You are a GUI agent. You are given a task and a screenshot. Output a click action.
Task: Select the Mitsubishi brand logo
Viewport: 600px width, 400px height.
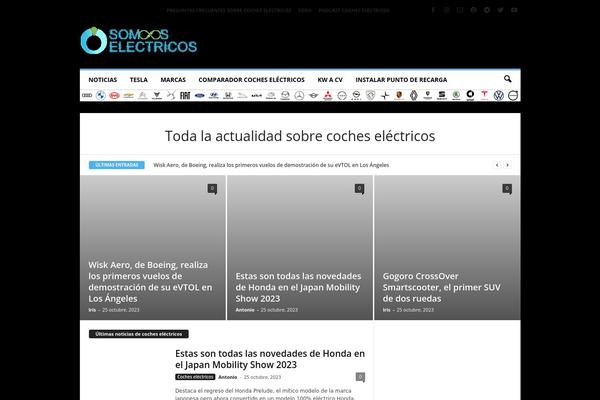point(328,95)
